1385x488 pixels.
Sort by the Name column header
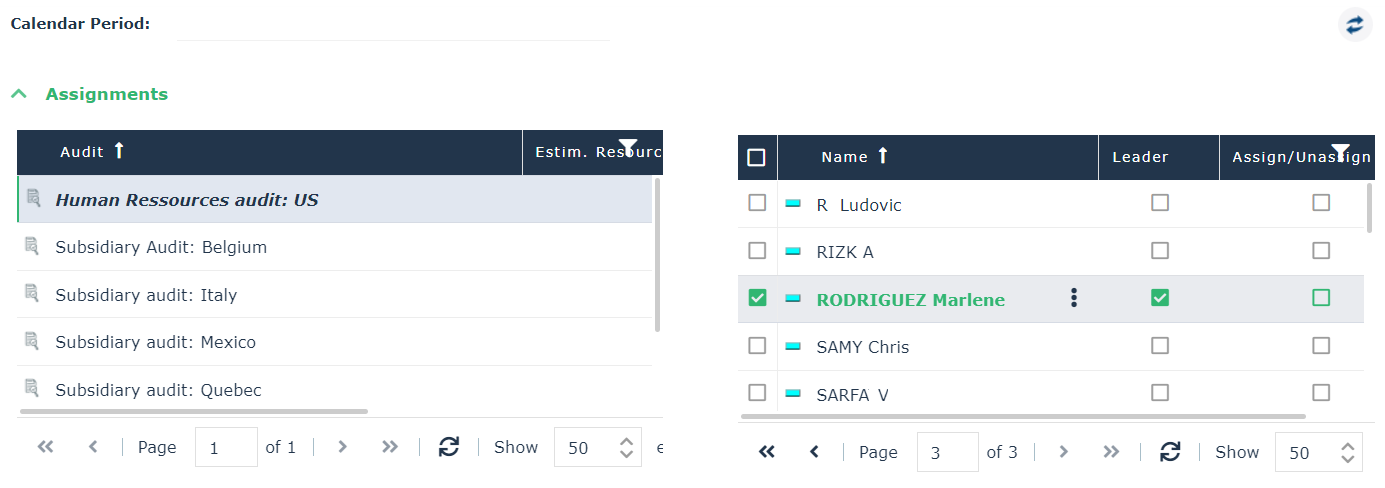pos(845,157)
